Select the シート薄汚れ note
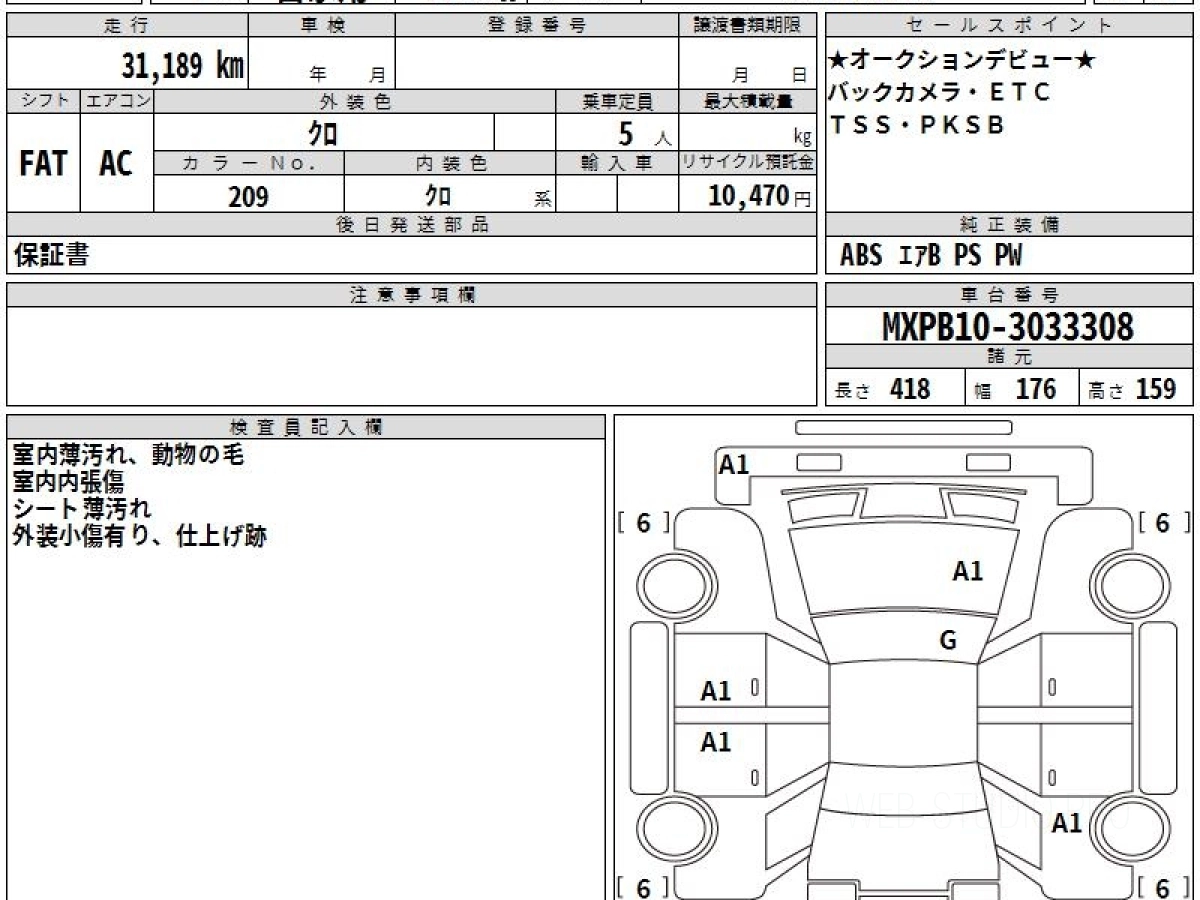Viewport: 1200px width, 900px height. (82, 508)
